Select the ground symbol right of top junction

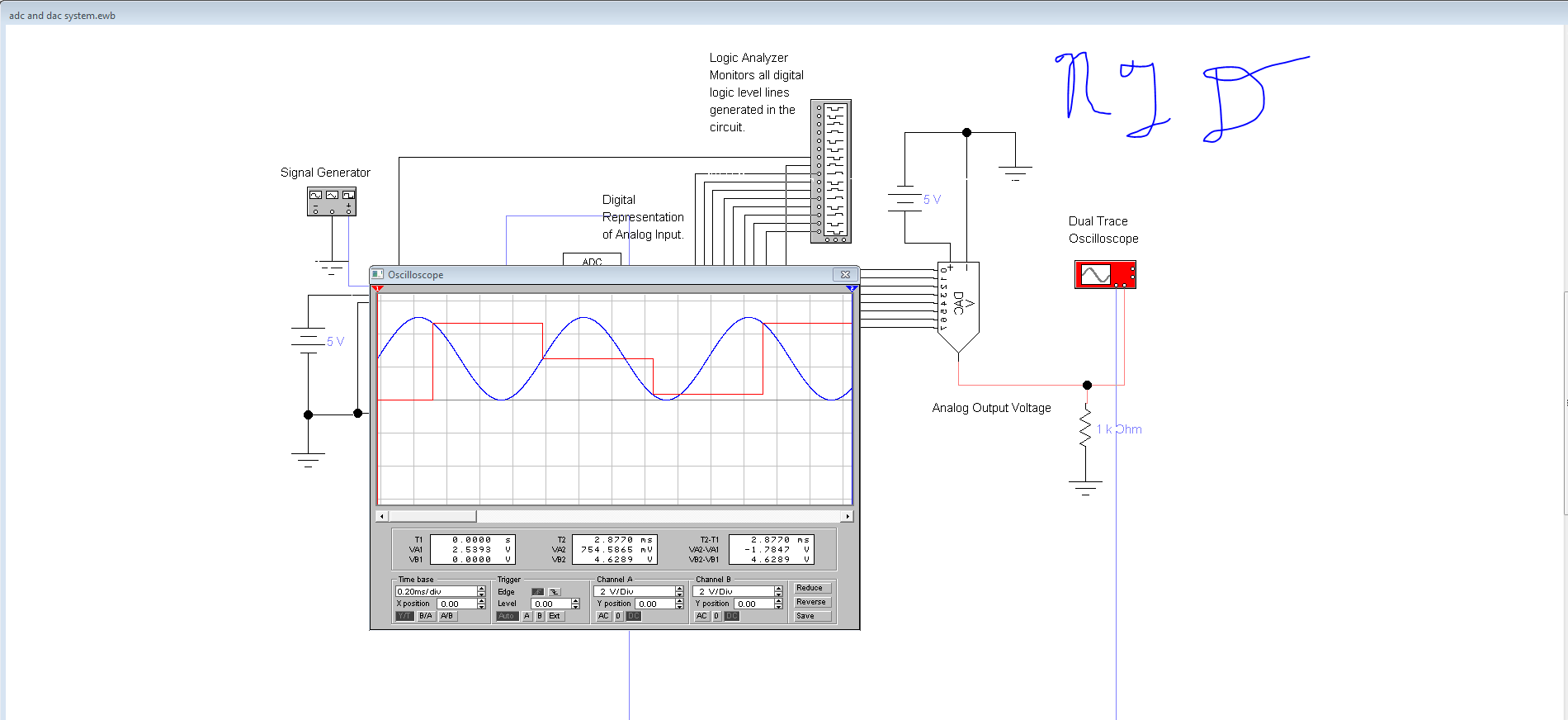coord(1015,173)
